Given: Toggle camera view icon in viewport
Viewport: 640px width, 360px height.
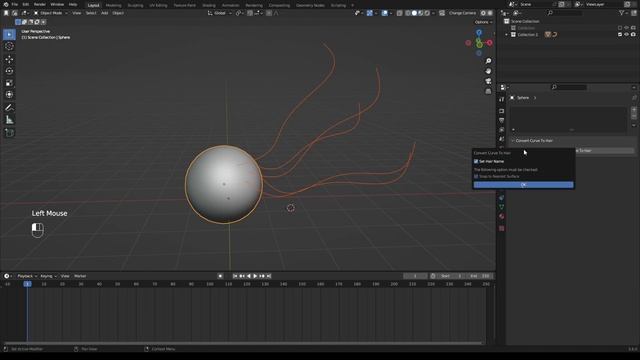Looking at the screenshot, I should [488, 81].
